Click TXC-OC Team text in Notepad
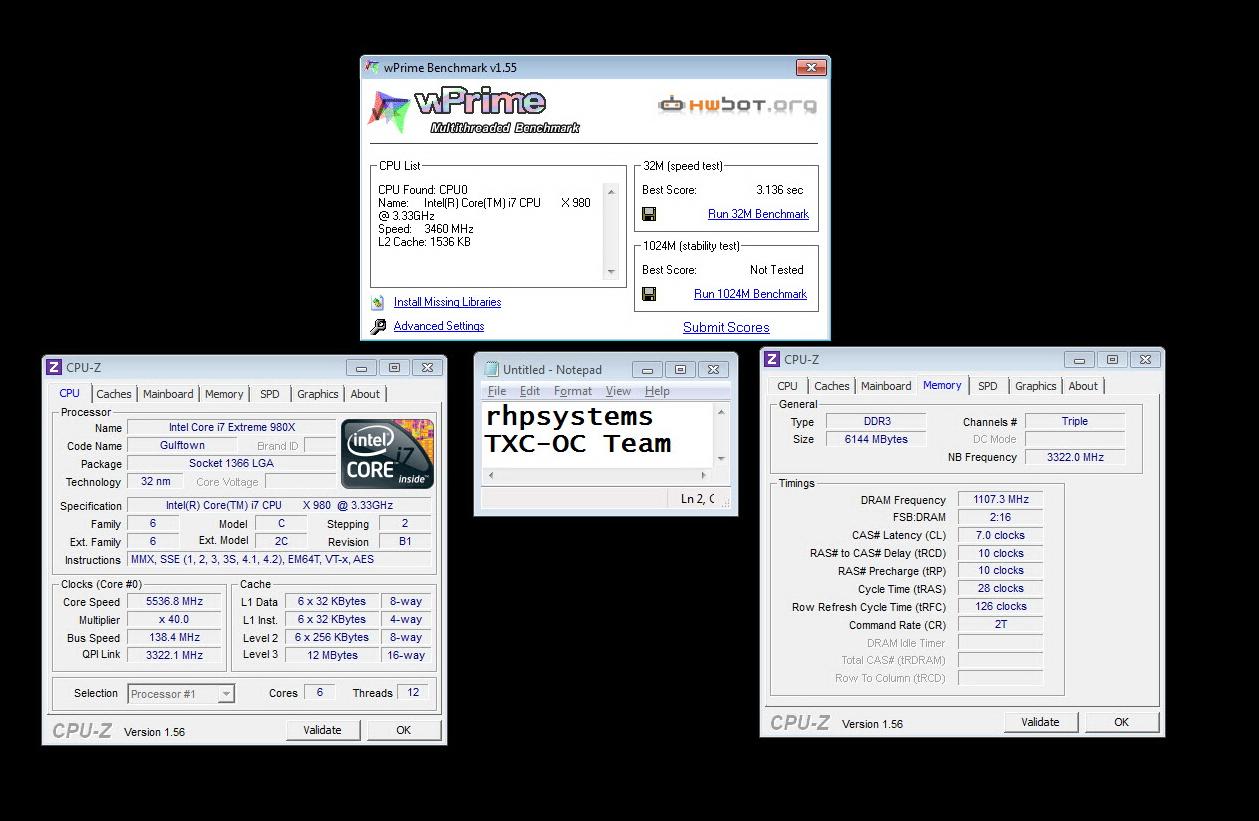The image size is (1259, 821). click(x=578, y=444)
